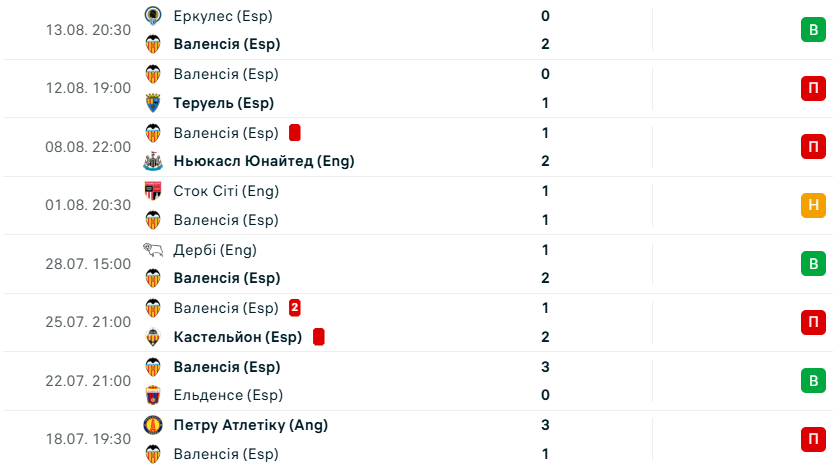The image size is (838, 468).
Task: Click the Derby ram logo icon
Action: click(x=153, y=249)
